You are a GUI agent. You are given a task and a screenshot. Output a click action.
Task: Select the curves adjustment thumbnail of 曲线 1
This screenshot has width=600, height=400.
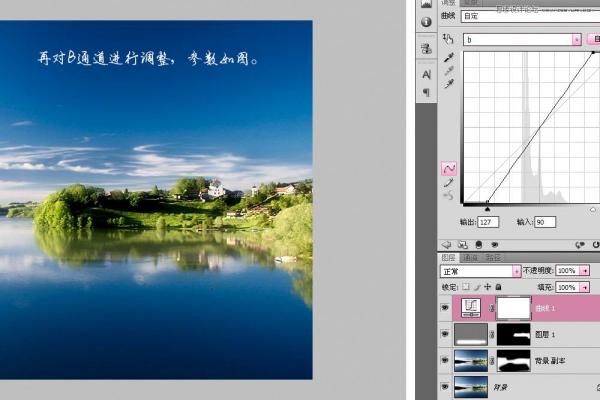click(471, 308)
